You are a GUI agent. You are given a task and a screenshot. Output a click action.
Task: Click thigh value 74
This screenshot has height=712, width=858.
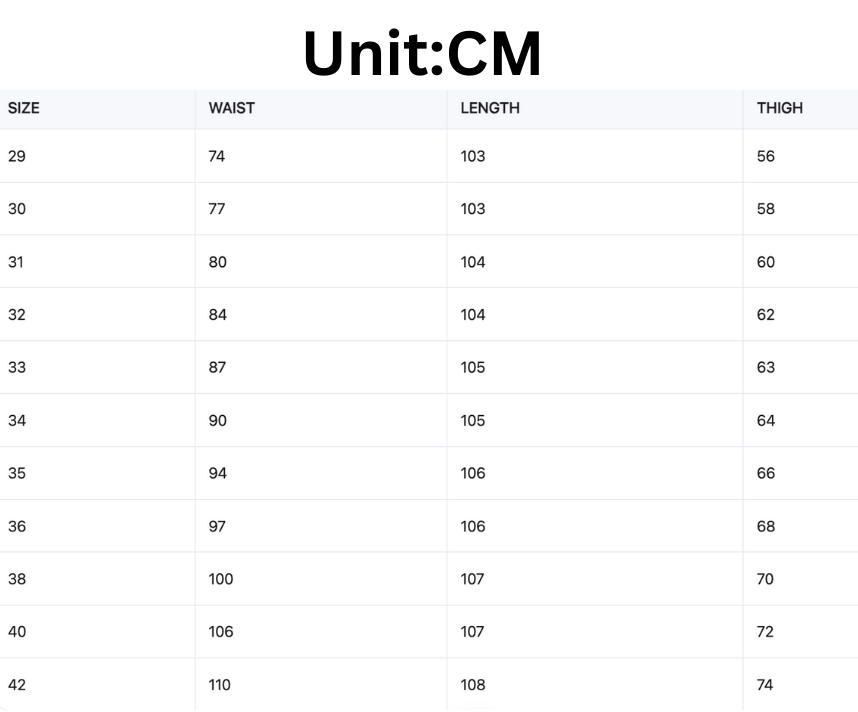pyautogui.click(x=765, y=685)
